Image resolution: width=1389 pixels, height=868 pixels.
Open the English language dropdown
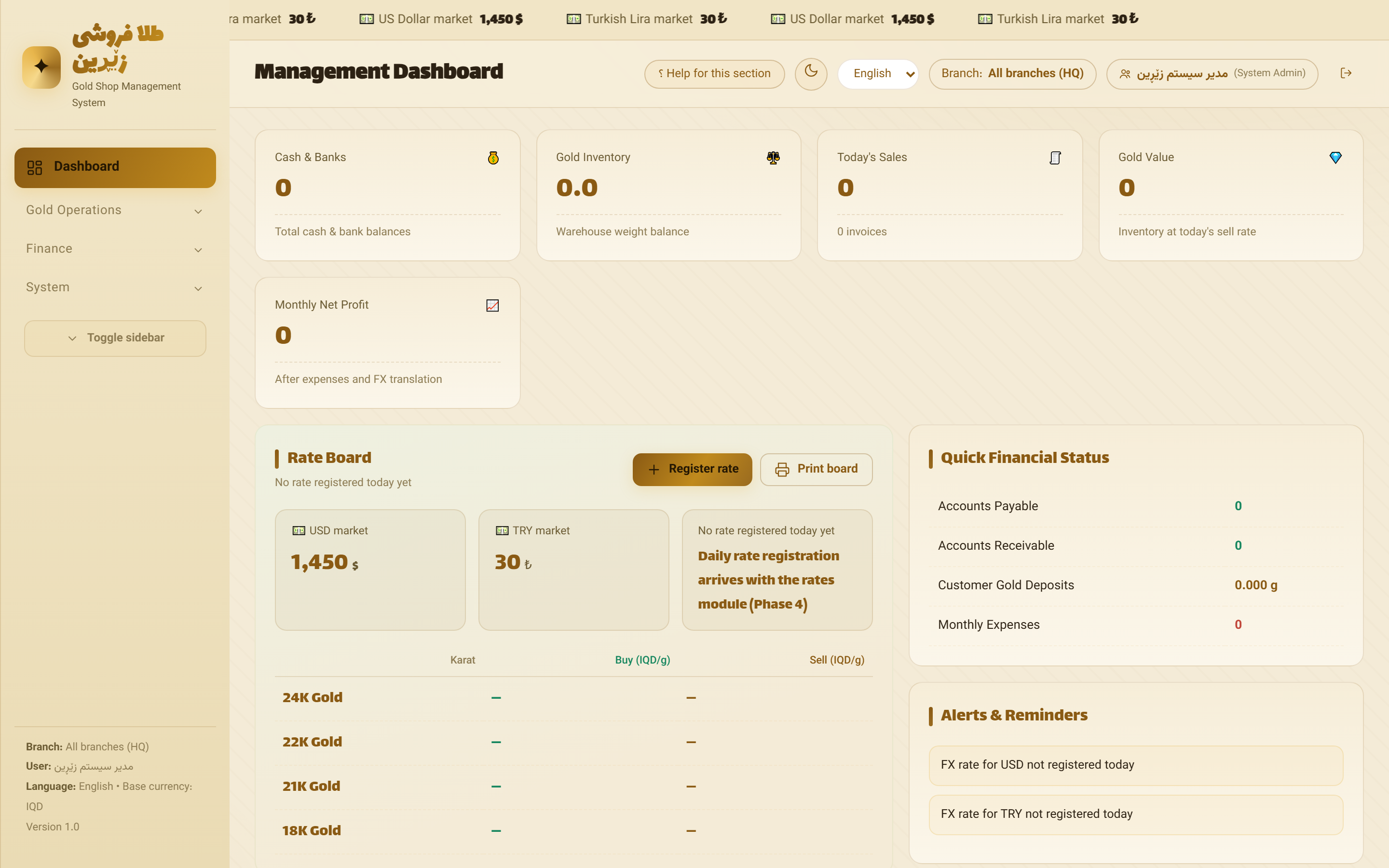878,73
